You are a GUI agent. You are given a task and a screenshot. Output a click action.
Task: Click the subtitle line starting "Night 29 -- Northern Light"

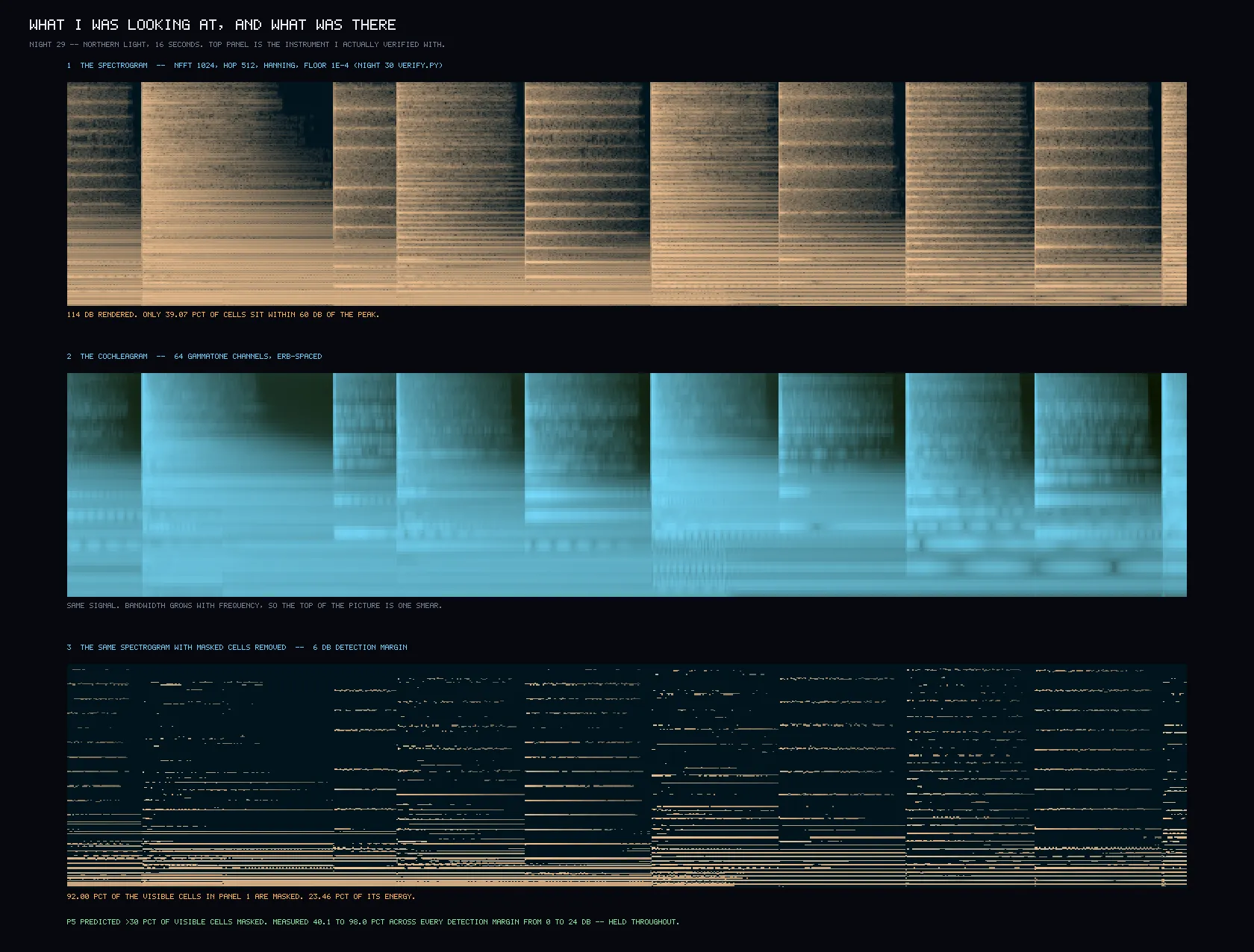(x=237, y=45)
